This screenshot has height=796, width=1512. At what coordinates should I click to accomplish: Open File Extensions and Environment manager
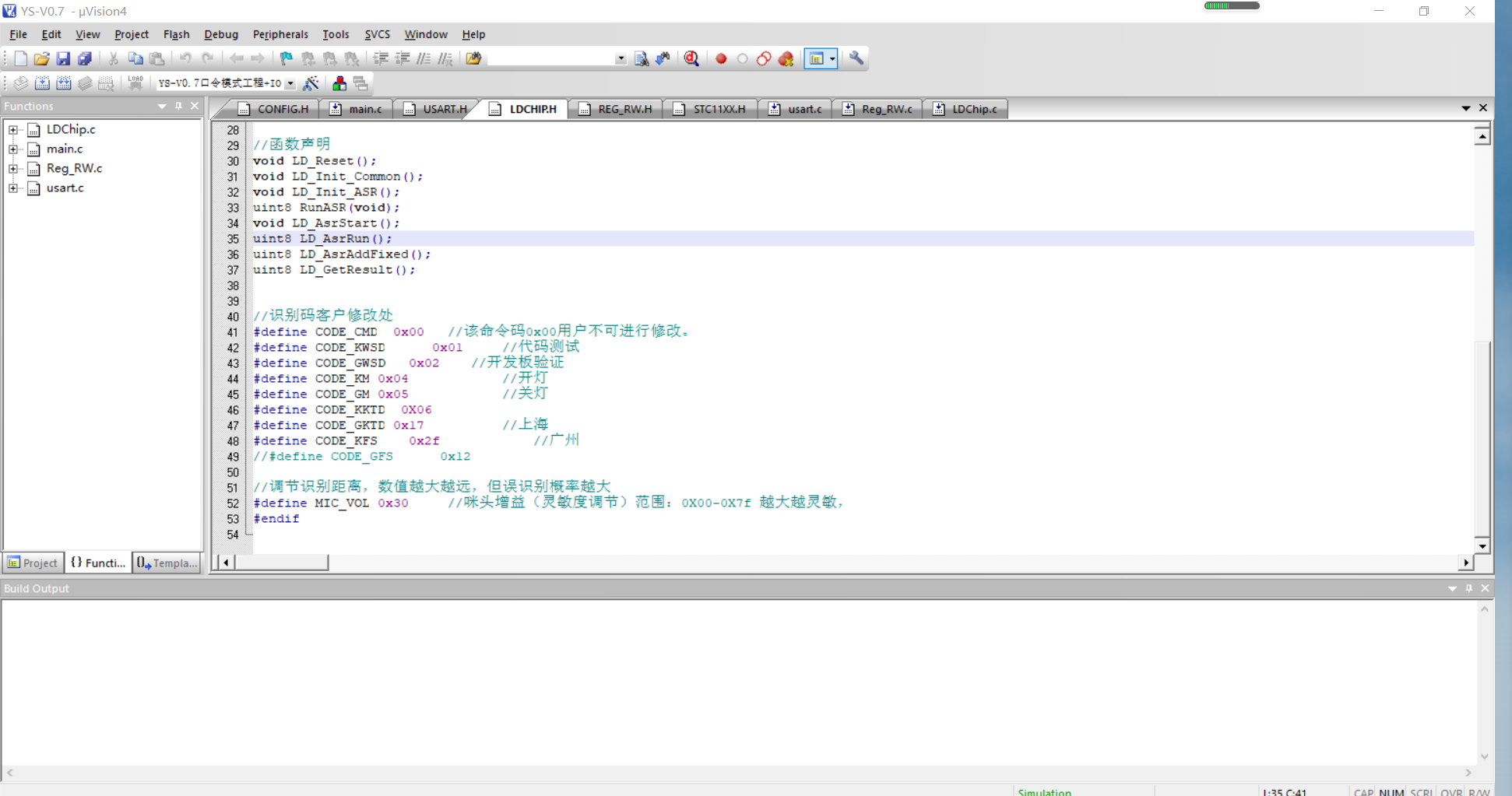coord(339,83)
